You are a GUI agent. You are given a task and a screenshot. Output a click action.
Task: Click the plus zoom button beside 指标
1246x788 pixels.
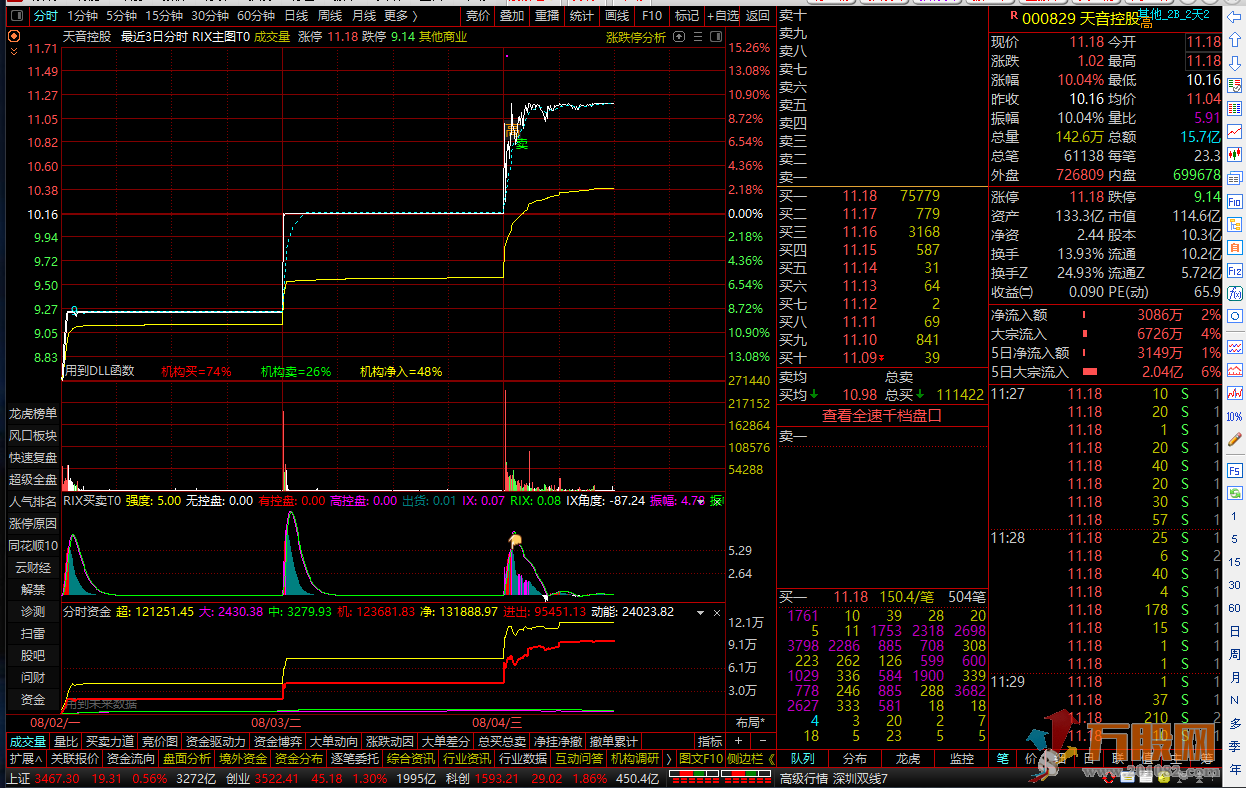pyautogui.click(x=738, y=741)
